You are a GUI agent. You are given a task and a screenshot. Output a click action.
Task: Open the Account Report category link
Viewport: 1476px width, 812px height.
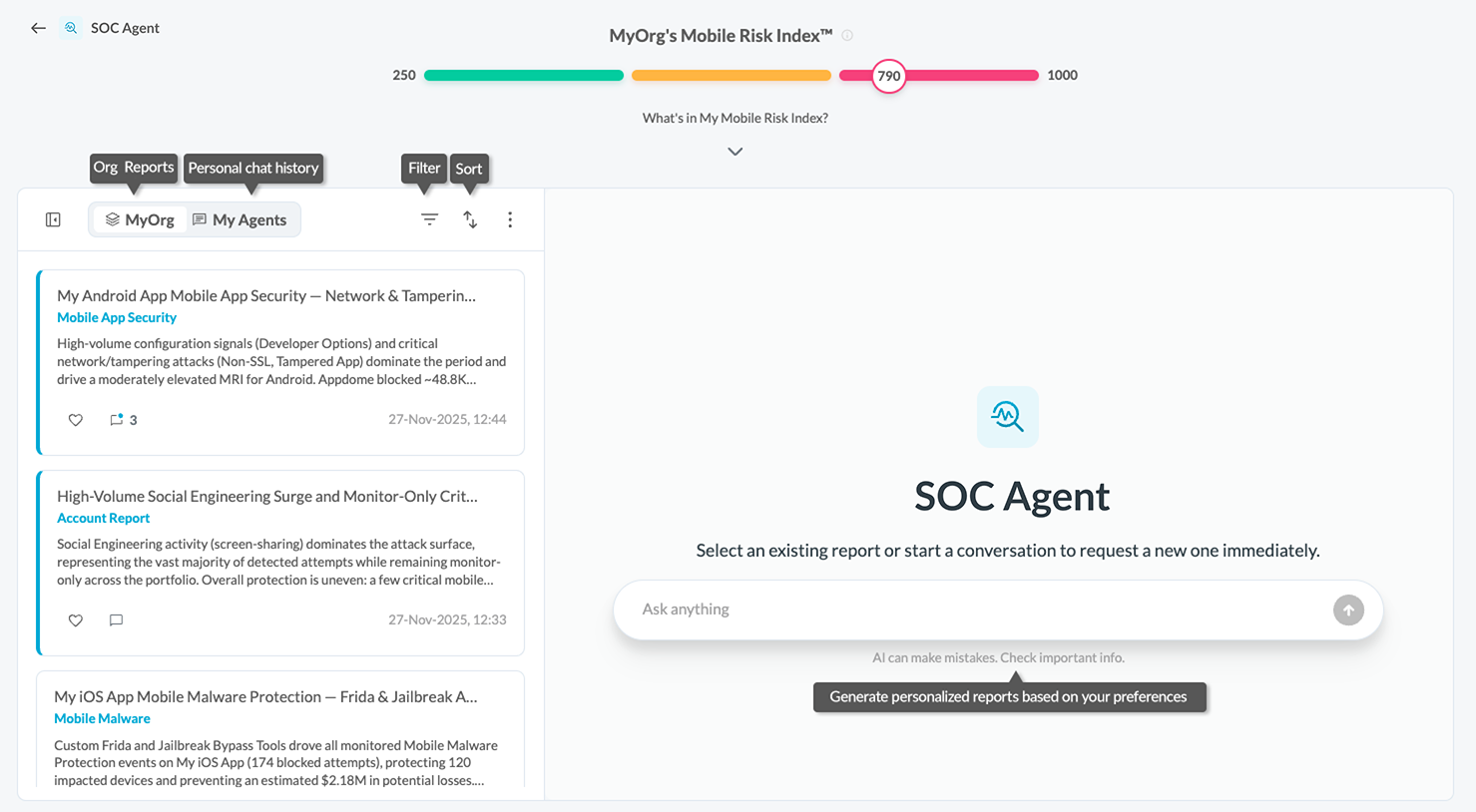tap(103, 518)
